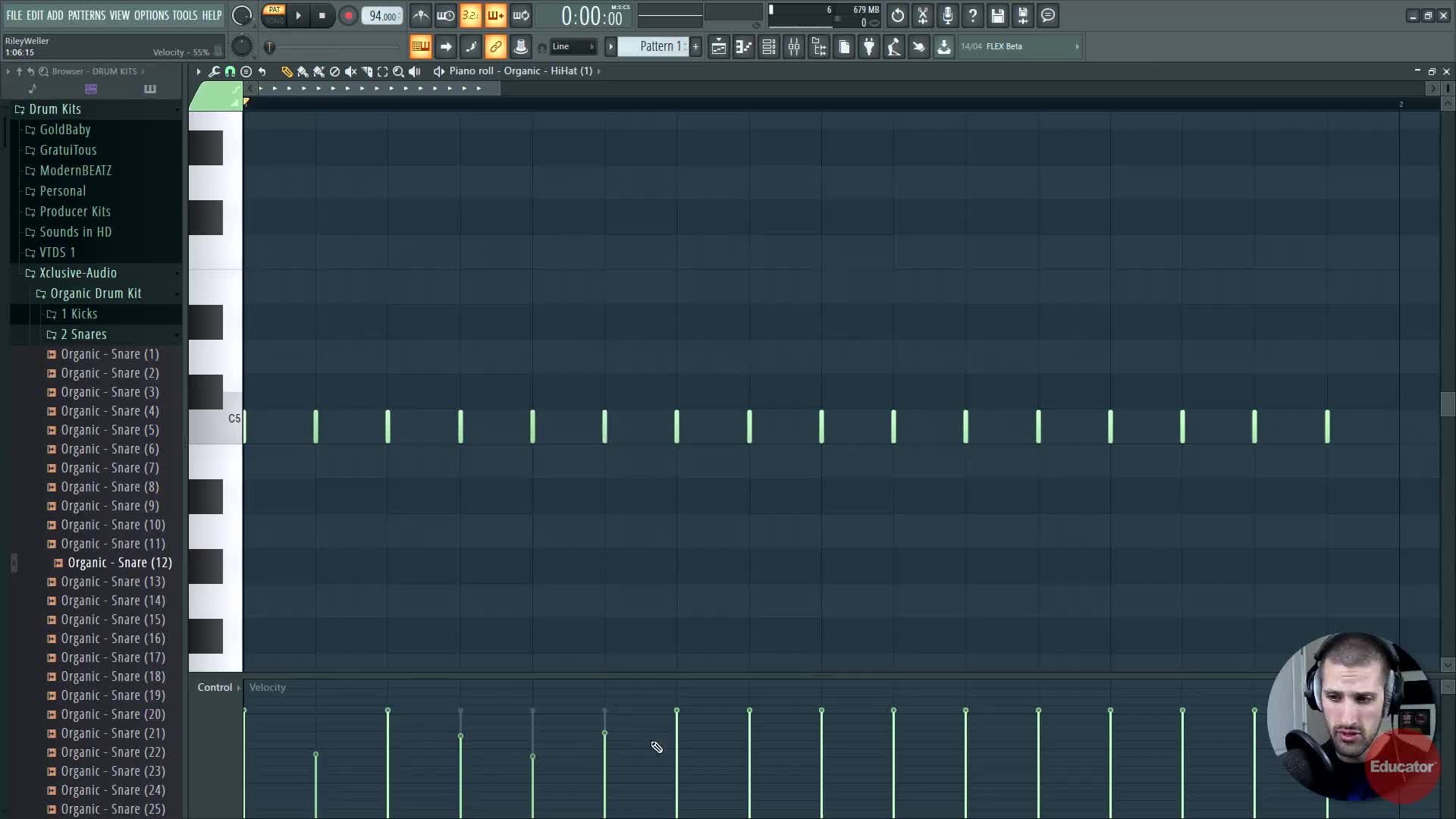Click the tempo 94.000 field
Screen dimensions: 1456x819
382,16
